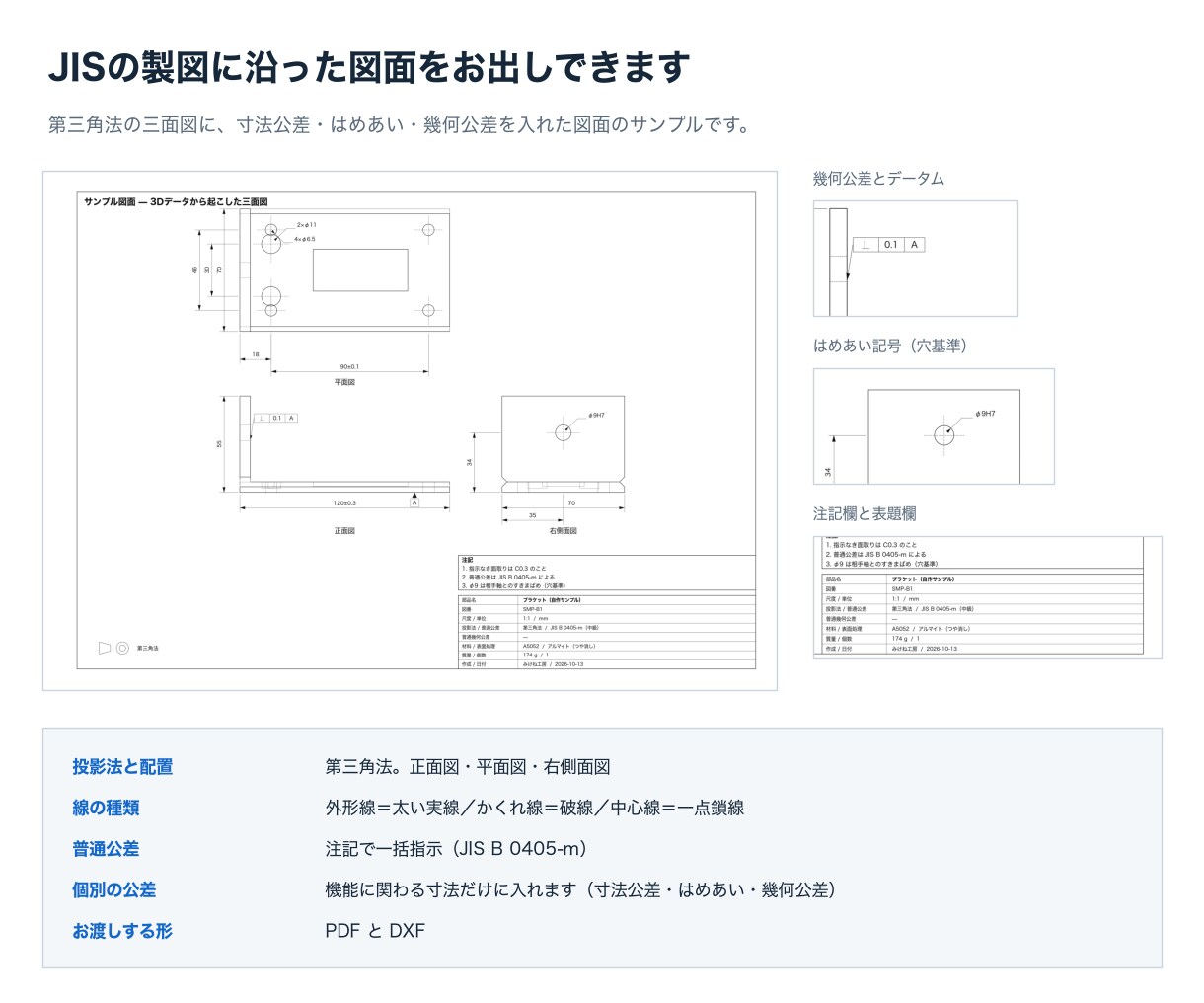Click the 4×φ6.5 hole callout
1204x1003 pixels.
pos(305,239)
